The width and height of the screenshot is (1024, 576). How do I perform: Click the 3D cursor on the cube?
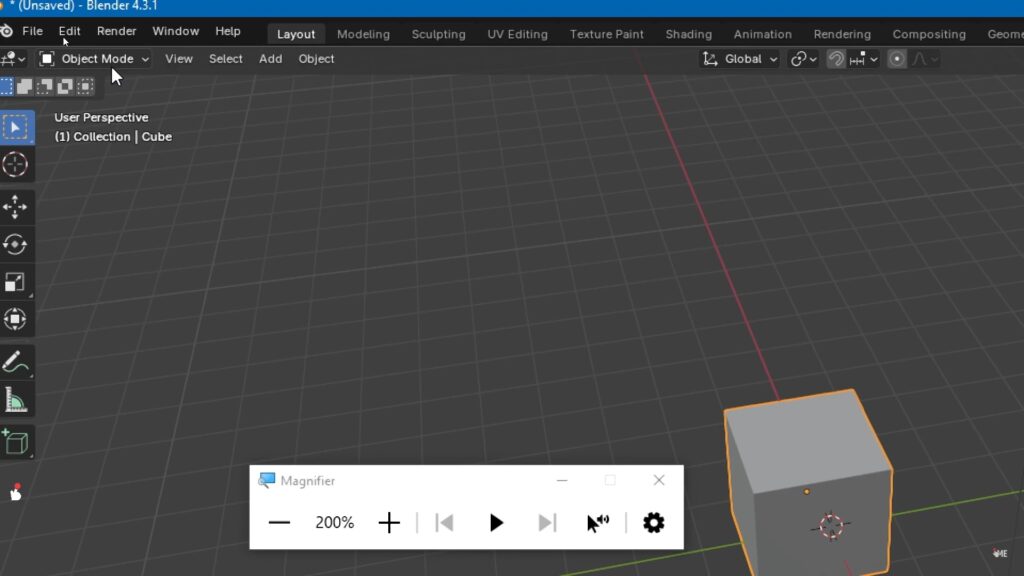[831, 526]
